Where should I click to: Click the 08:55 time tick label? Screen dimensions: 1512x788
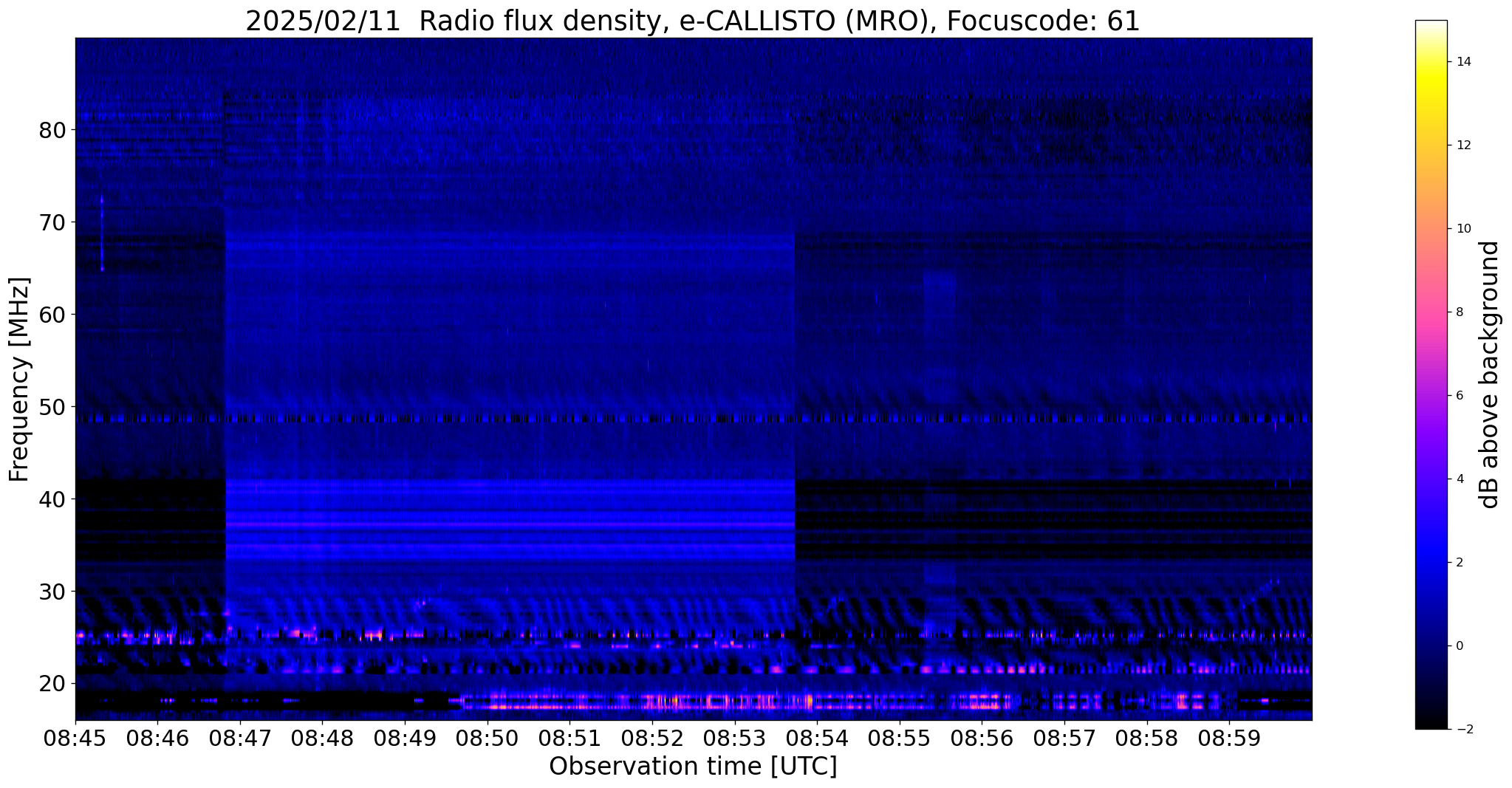899,738
